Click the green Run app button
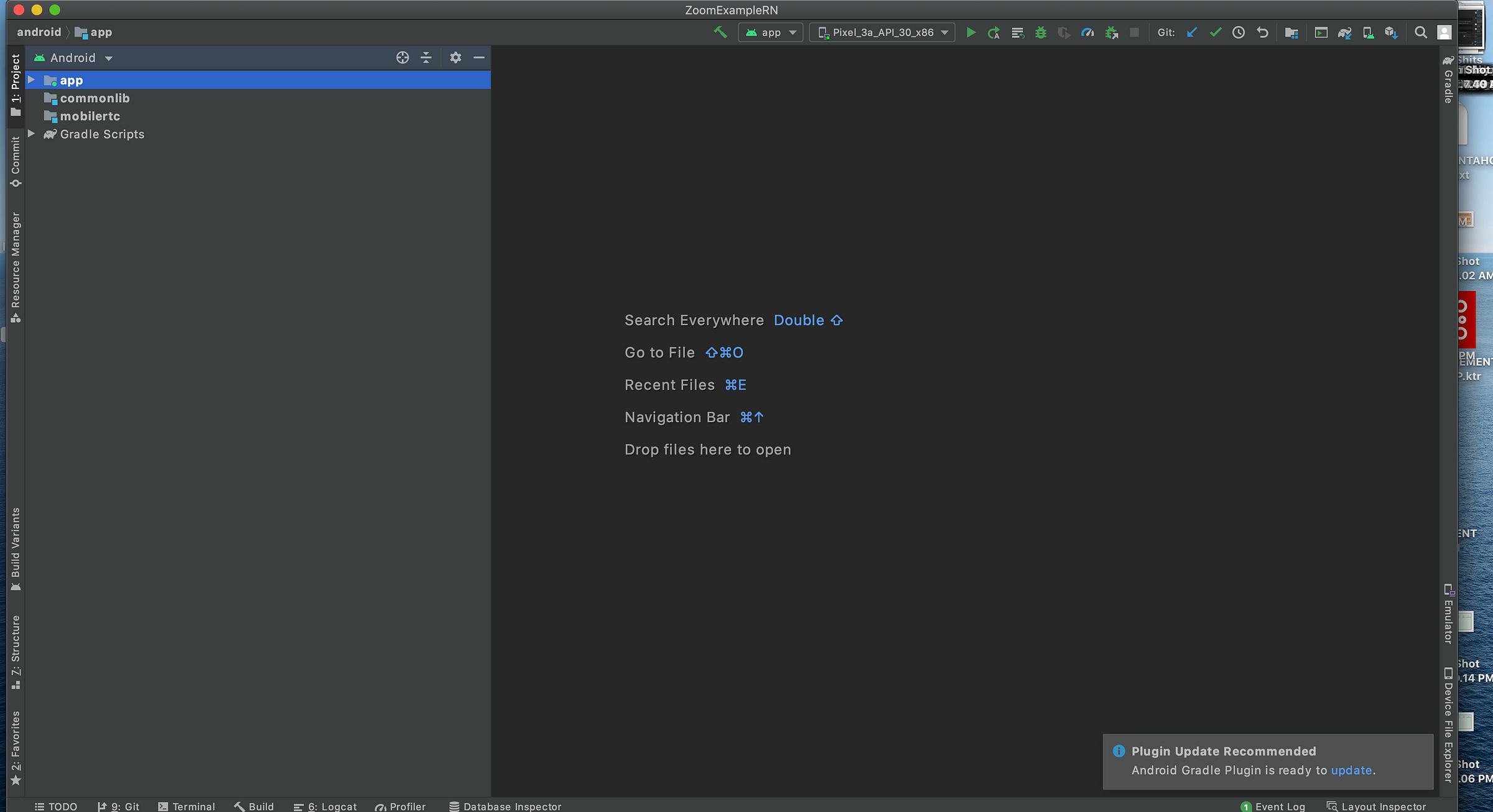The image size is (1493, 812). click(970, 32)
